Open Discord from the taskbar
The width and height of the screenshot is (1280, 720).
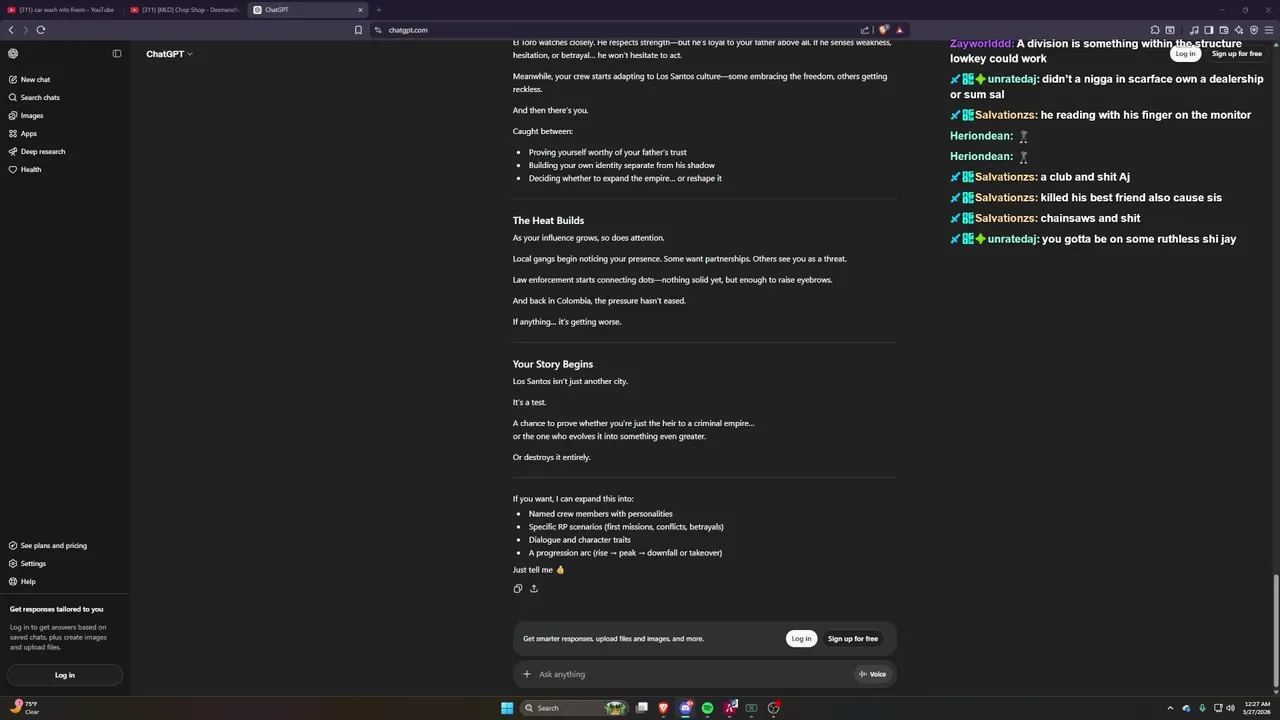(685, 708)
